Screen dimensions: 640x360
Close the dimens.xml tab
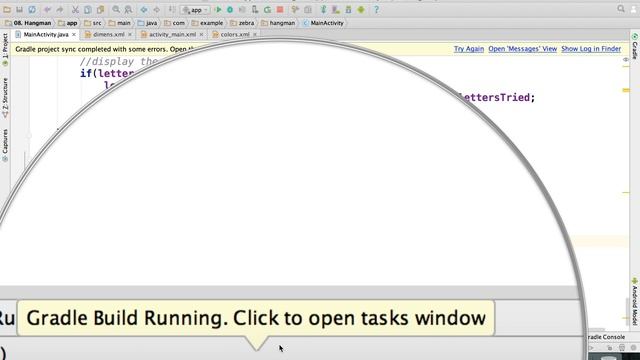click(130, 35)
